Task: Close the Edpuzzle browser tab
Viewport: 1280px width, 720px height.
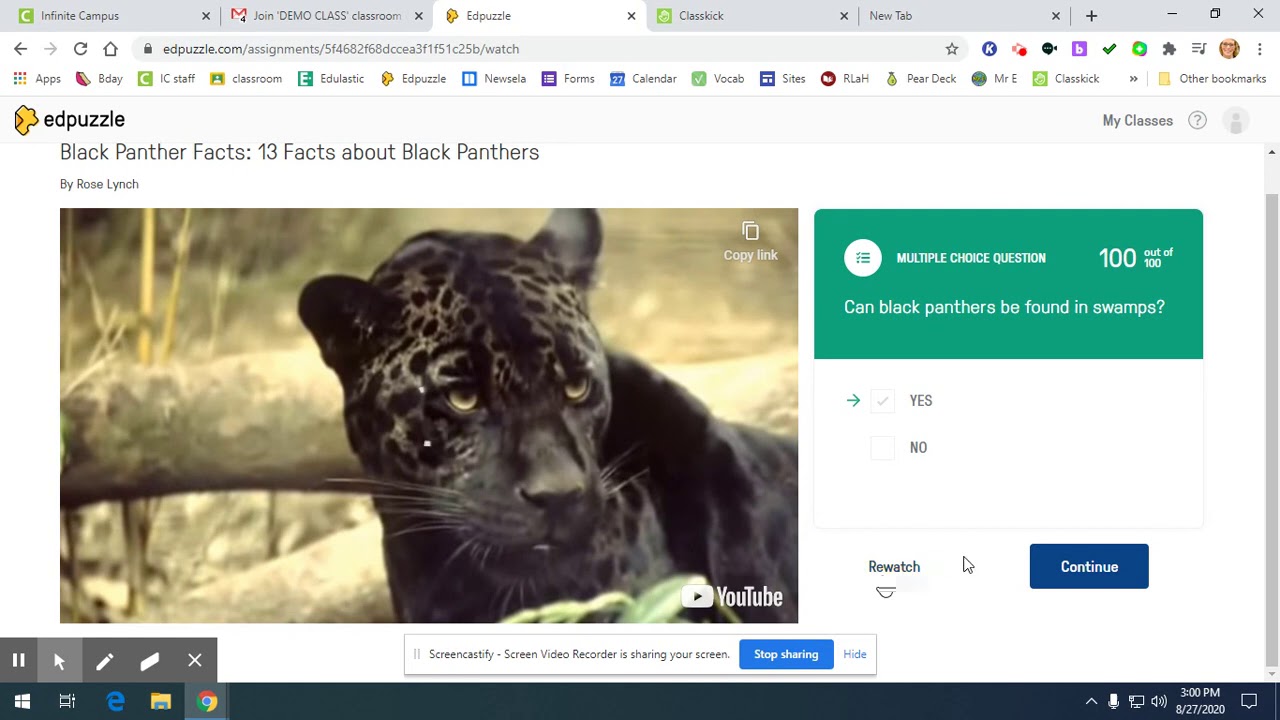Action: (x=631, y=16)
